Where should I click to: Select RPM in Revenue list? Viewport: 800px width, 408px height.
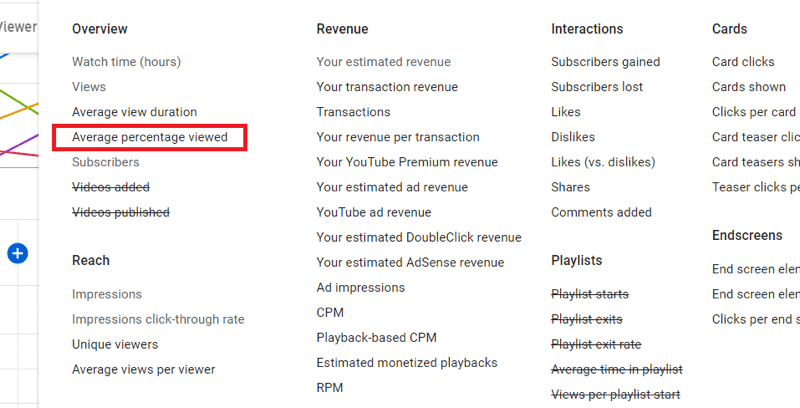[330, 387]
